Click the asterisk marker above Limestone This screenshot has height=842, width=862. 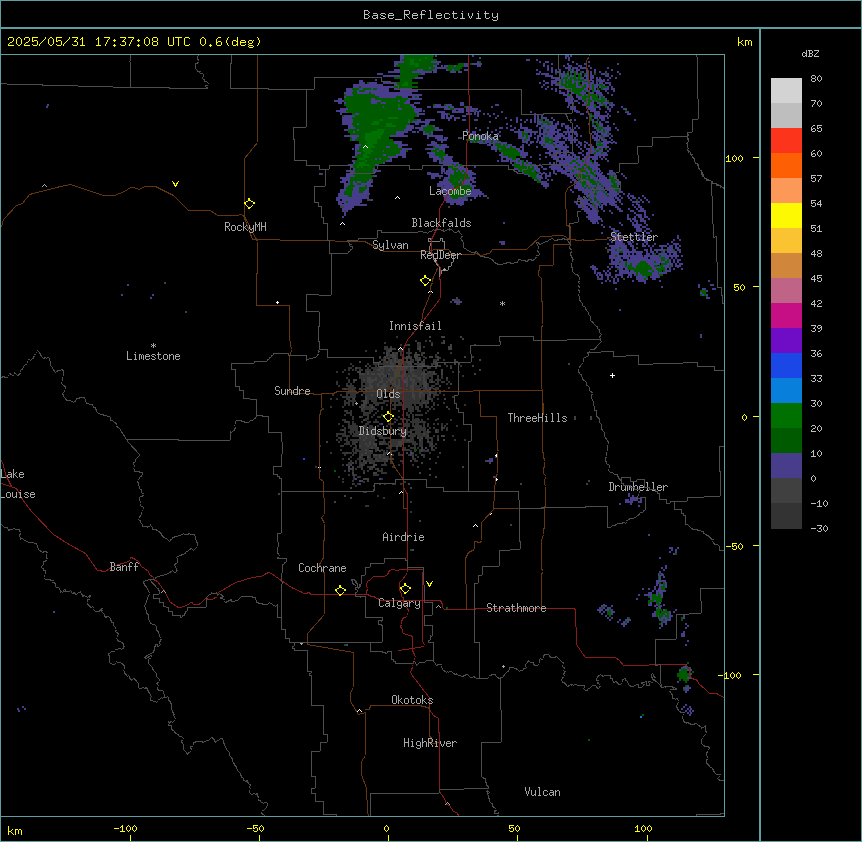pyautogui.click(x=153, y=346)
